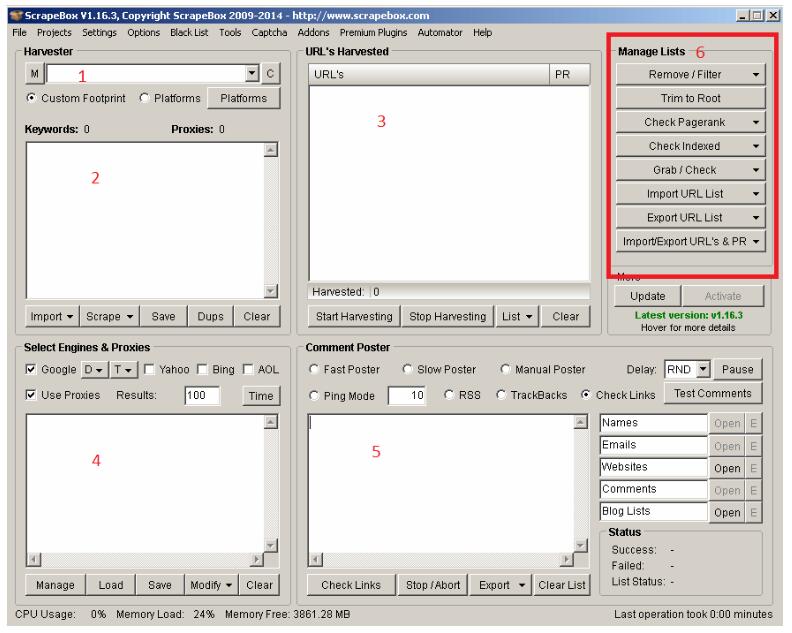Open the Google T dropdown
Viewport: 792px width, 633px height.
(123, 370)
